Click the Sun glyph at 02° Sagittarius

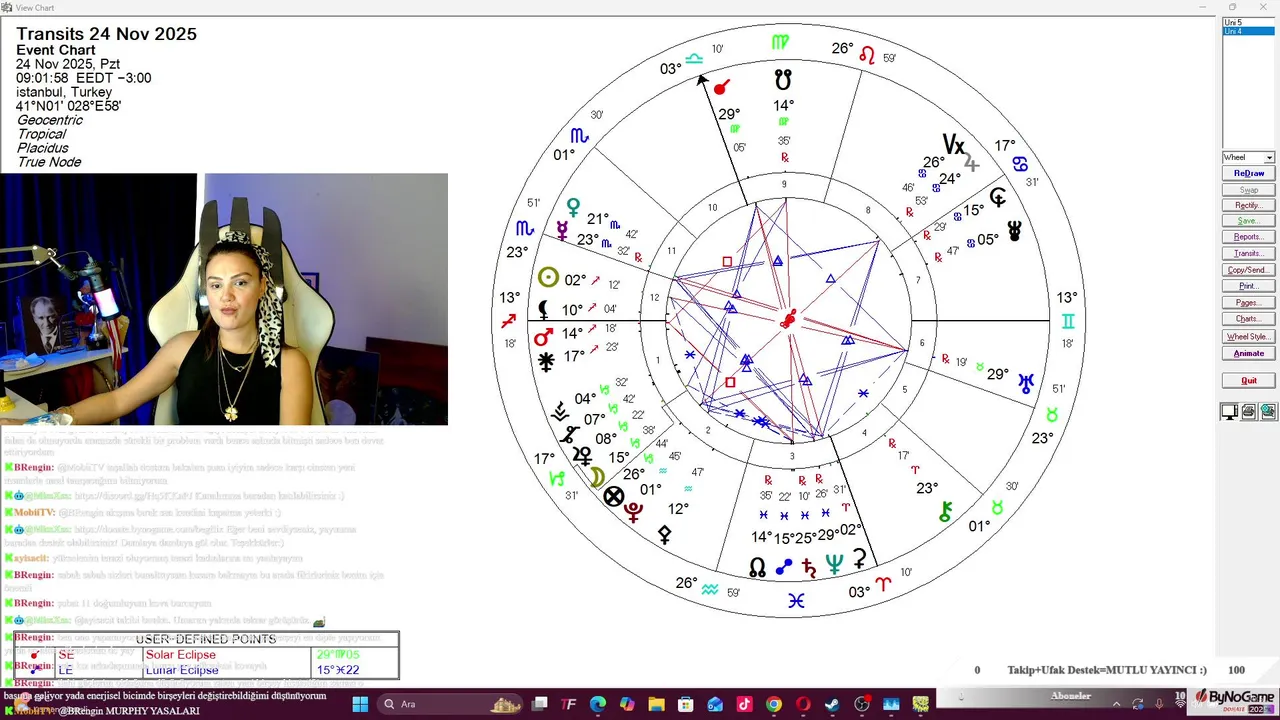[x=548, y=279]
